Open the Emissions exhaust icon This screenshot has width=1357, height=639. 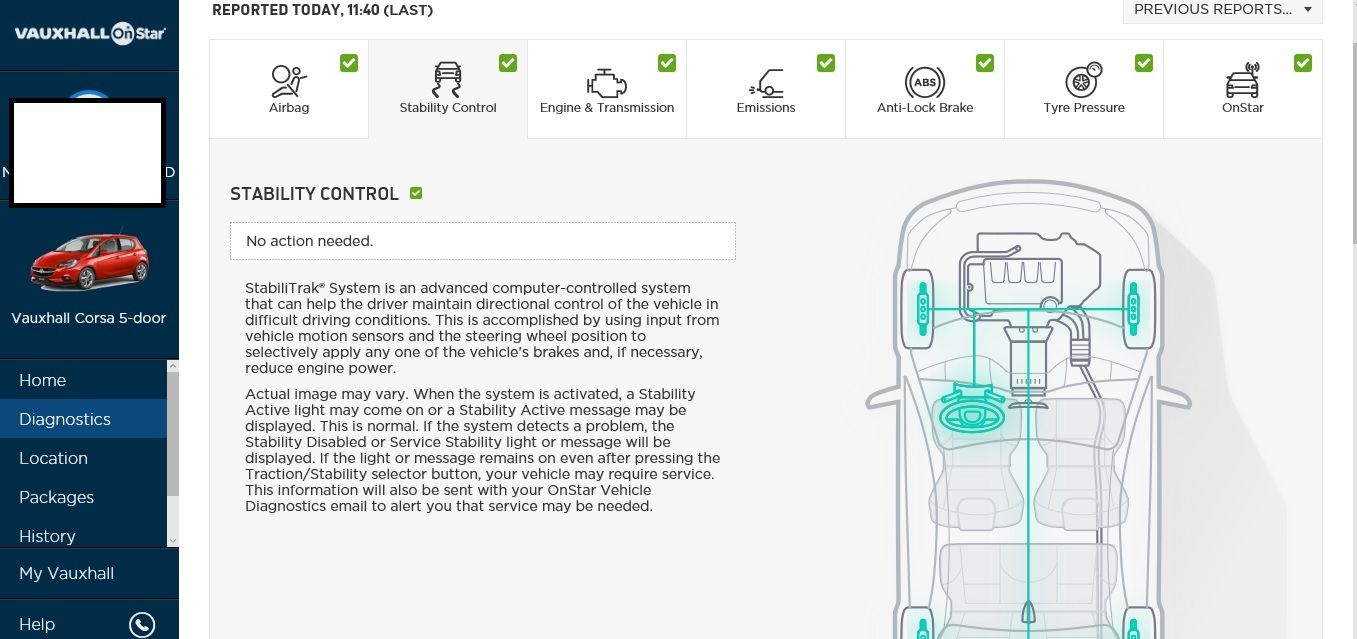765,82
